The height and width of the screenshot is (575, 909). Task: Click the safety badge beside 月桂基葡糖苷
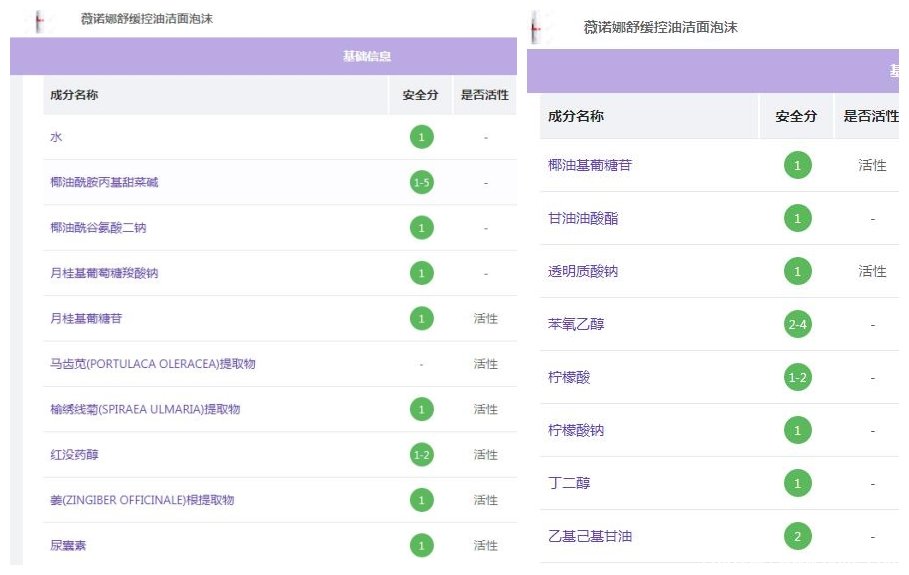[421, 318]
